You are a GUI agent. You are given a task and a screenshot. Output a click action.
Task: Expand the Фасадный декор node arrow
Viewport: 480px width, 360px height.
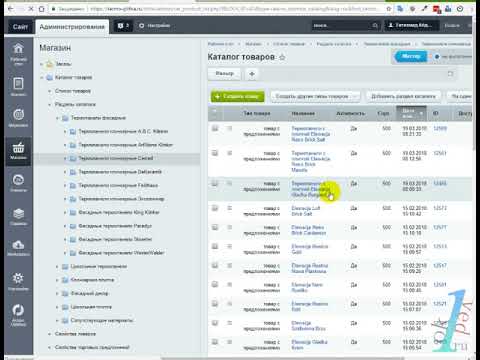click(57, 294)
